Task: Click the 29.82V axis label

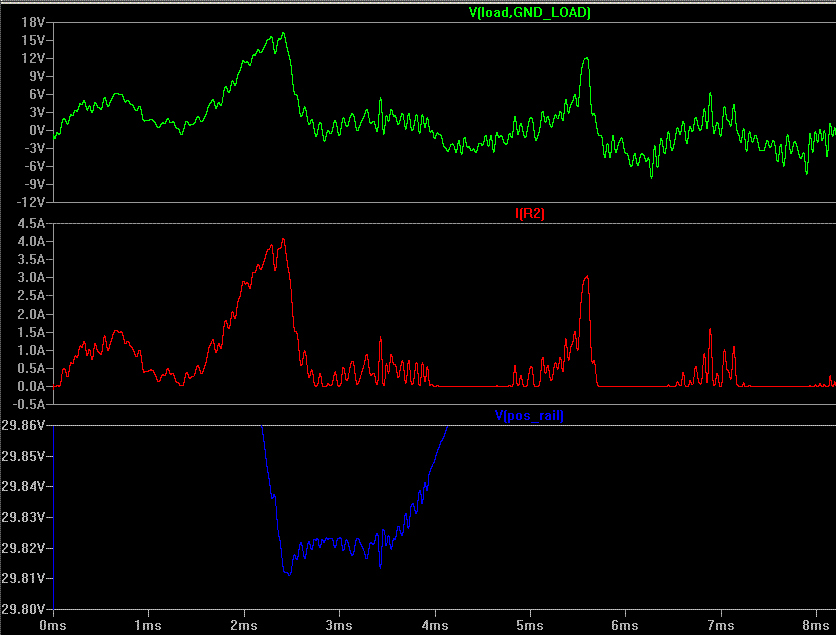Action: click(x=23, y=548)
